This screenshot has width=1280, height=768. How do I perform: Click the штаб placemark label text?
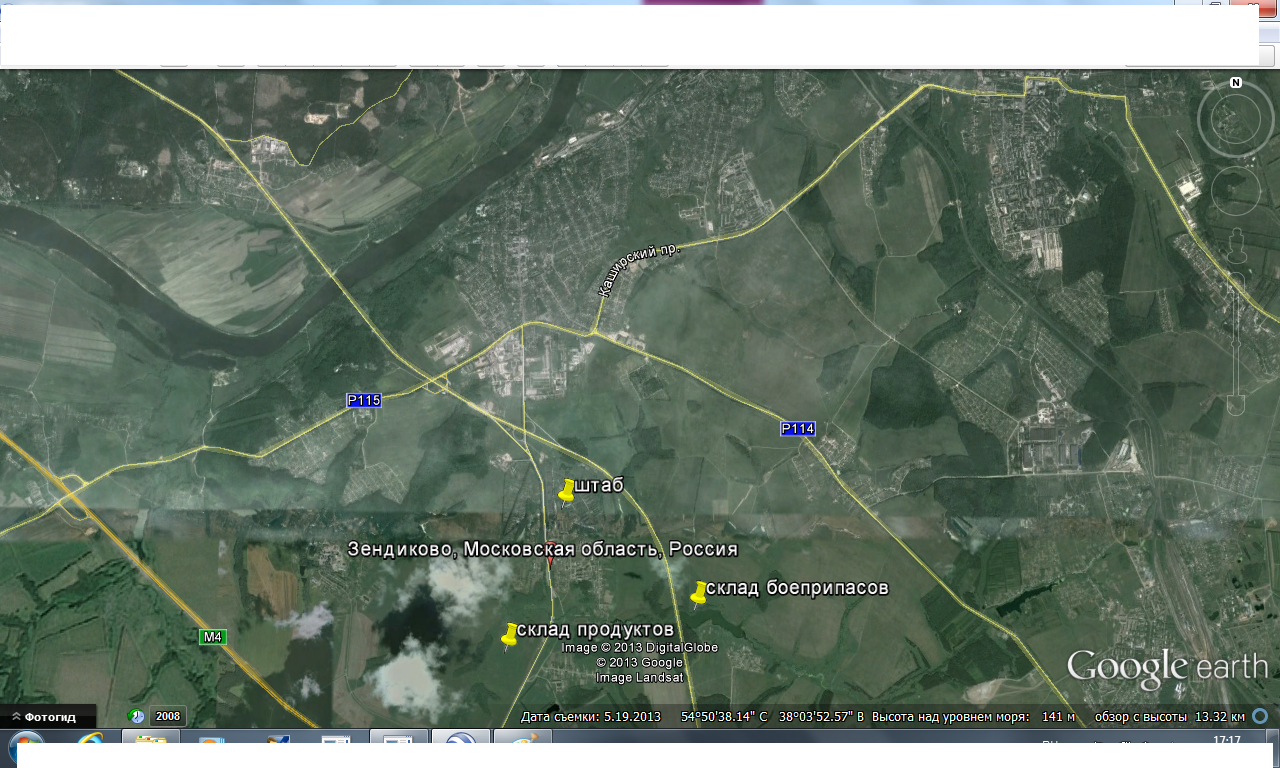click(600, 485)
